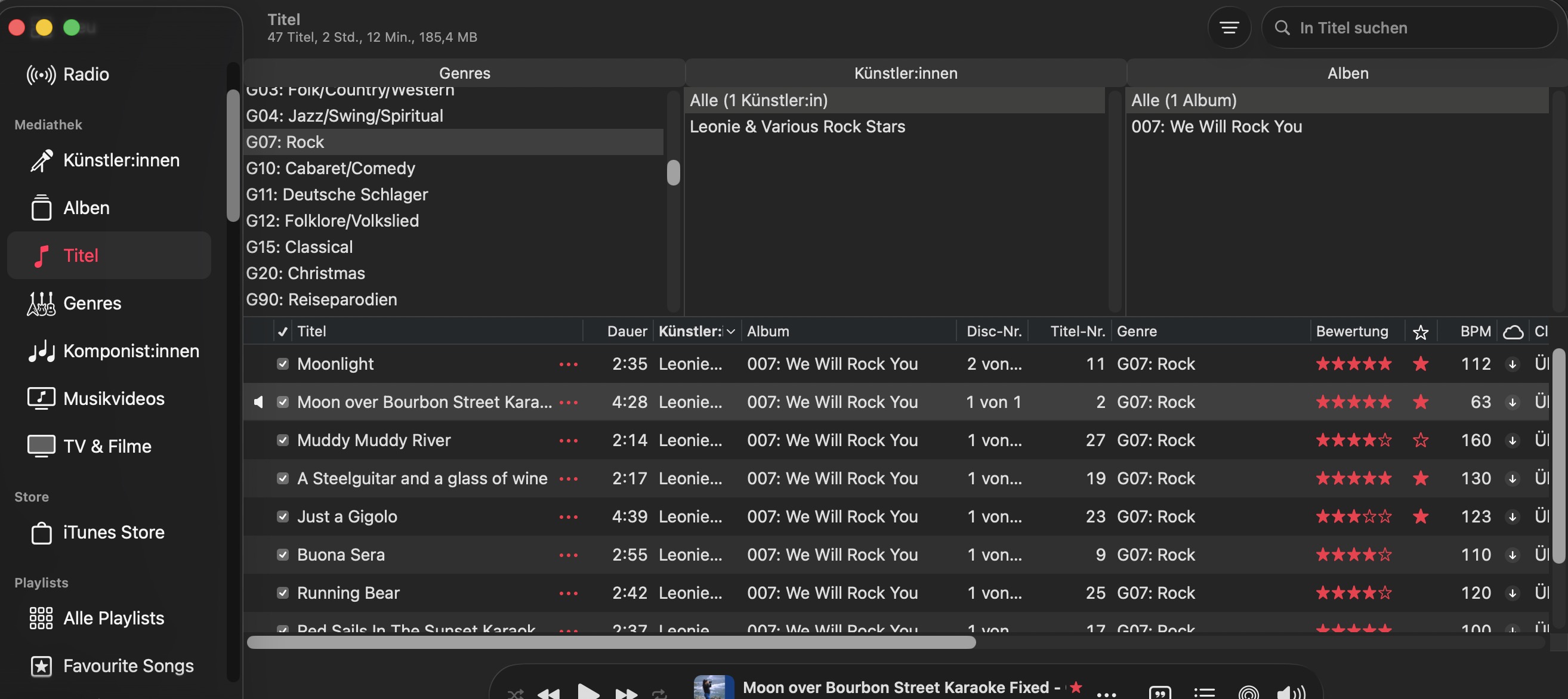Open more options for Muddy Muddy River
This screenshot has height=699, width=1568.
568,441
